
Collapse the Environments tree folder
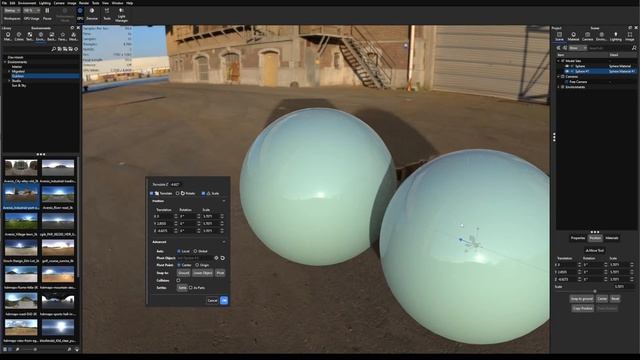tap(5, 62)
